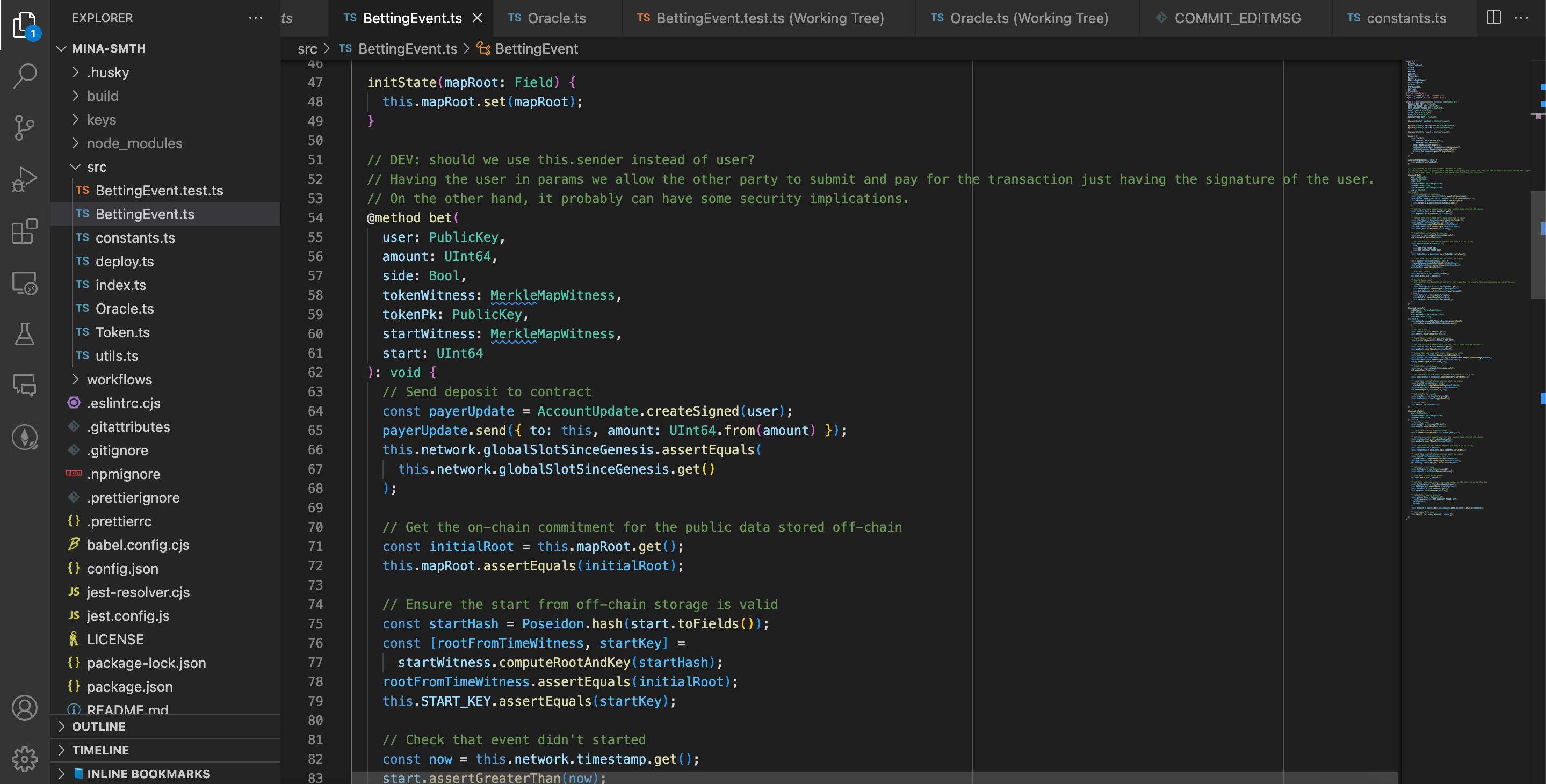This screenshot has height=784, width=1546.
Task: Open the Explorer view in activity bar
Action: click(25, 25)
